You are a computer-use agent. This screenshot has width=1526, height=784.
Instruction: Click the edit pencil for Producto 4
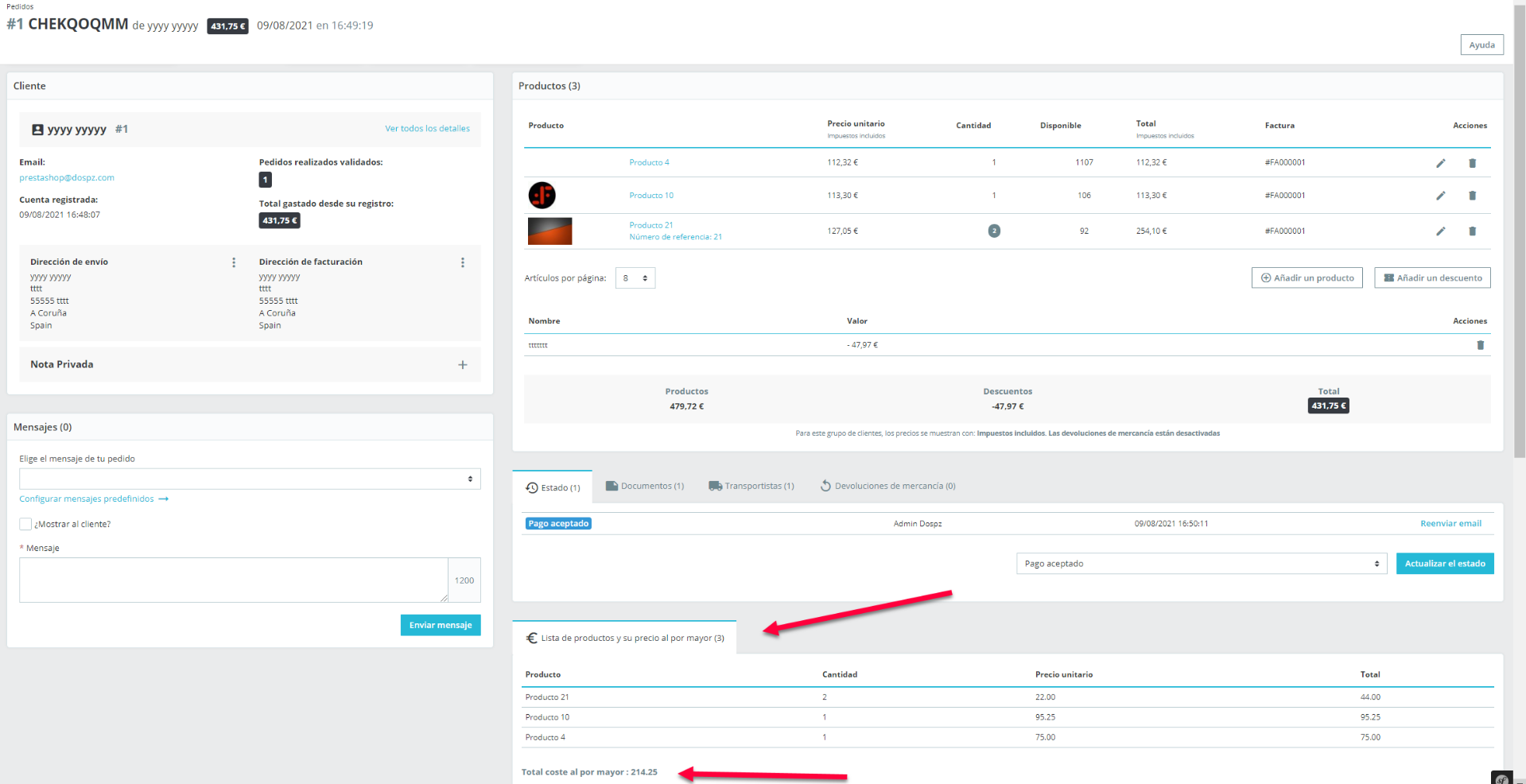(x=1440, y=163)
